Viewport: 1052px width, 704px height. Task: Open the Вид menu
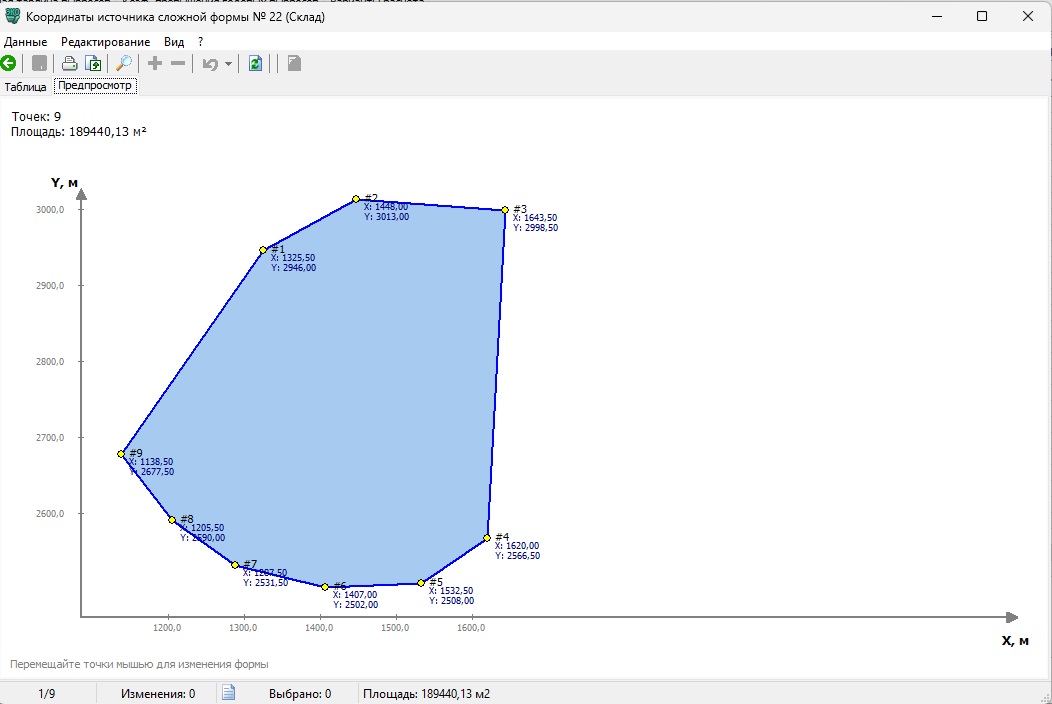(174, 42)
